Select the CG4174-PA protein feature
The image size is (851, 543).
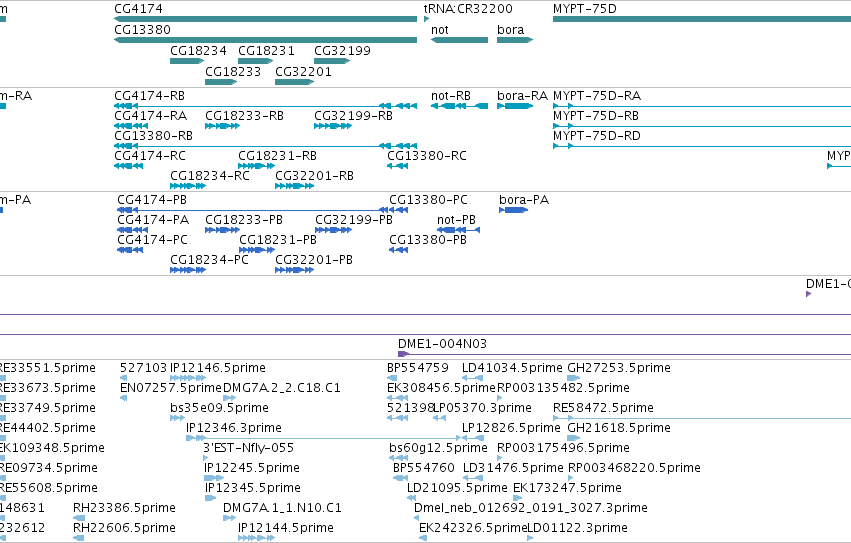(x=132, y=230)
